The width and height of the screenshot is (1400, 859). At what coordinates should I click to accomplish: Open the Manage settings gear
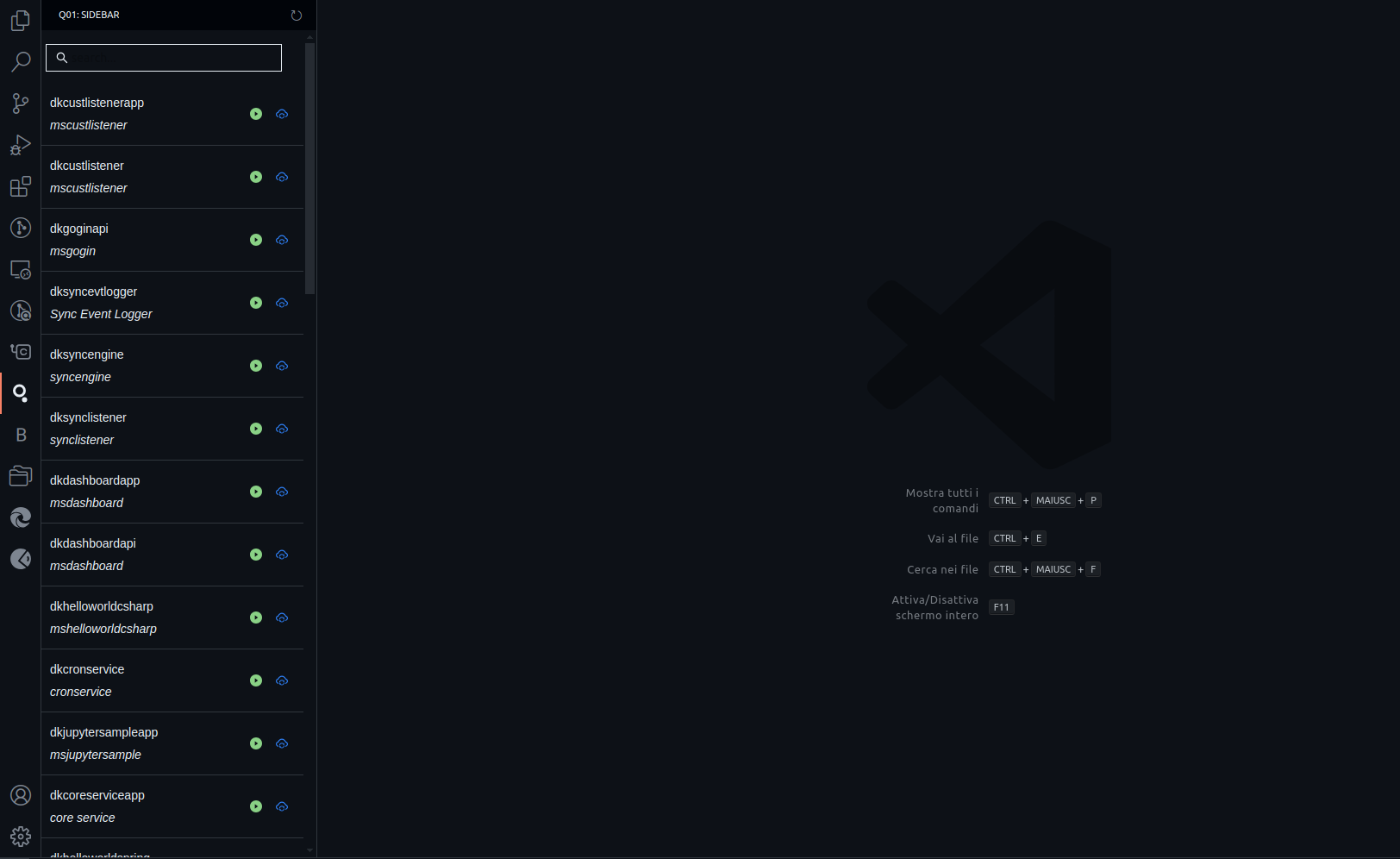(21, 837)
